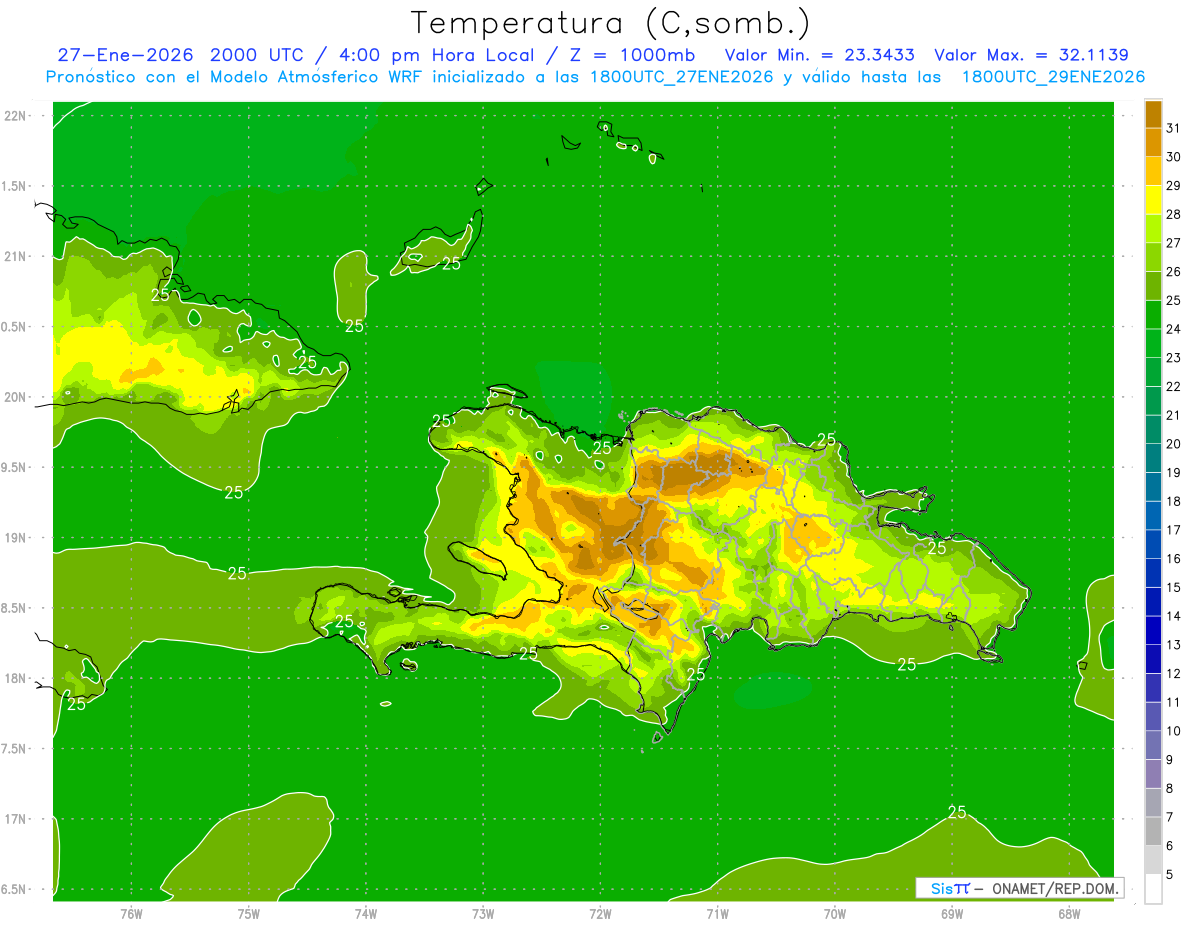
Task: Click the '27-Ene-2026' date text
Action: click(125, 55)
